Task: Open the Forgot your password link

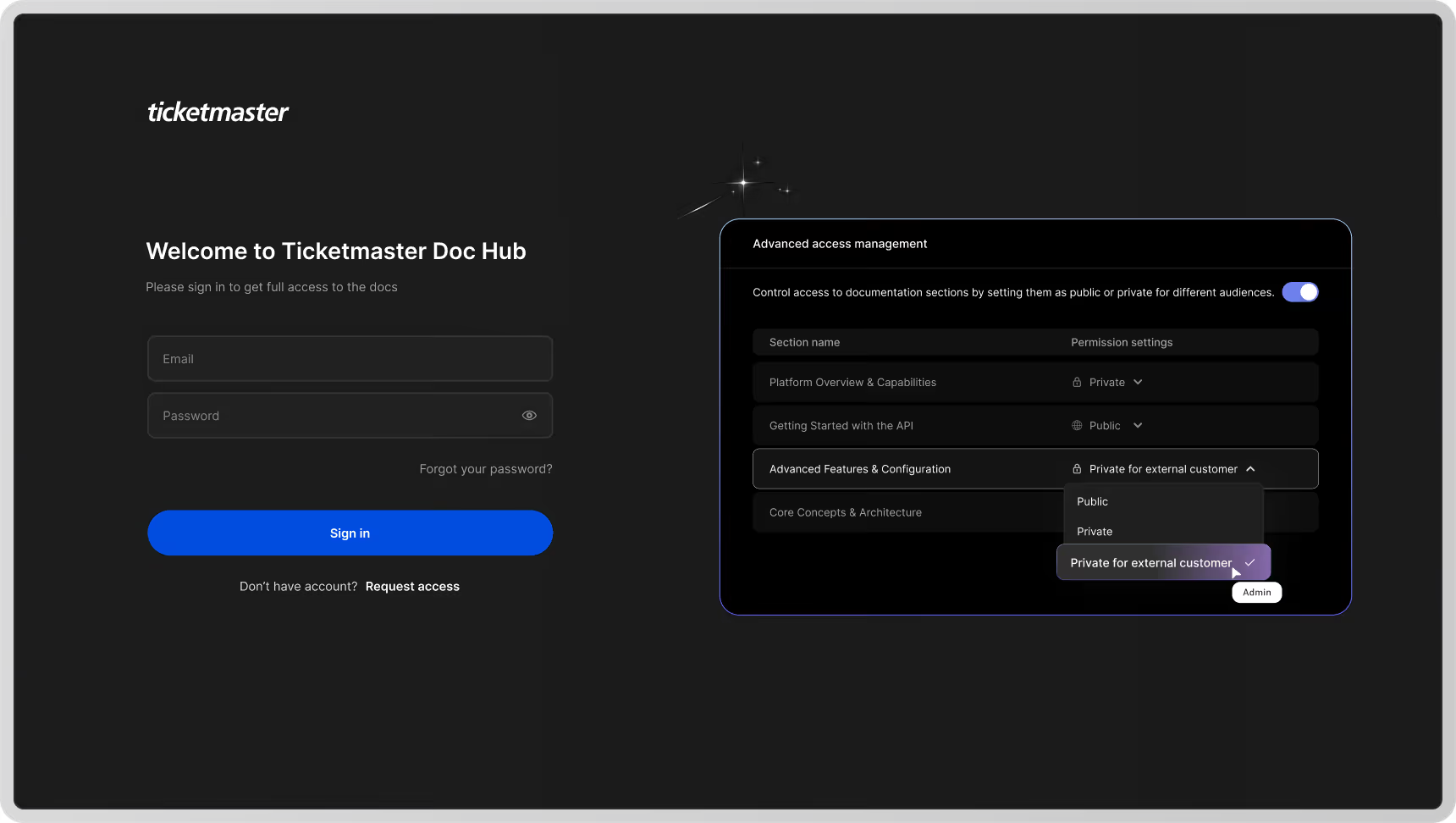Action: point(486,469)
